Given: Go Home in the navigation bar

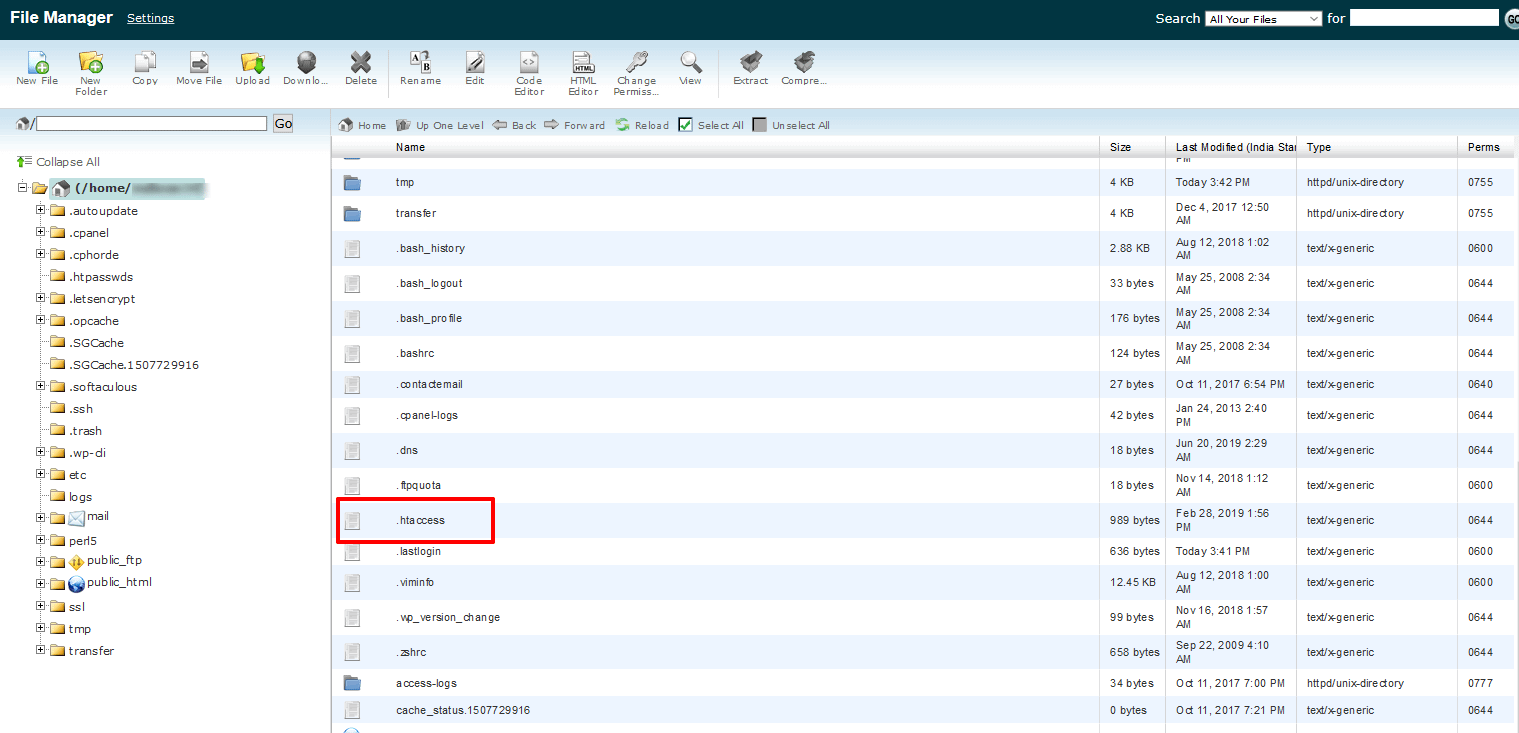Looking at the screenshot, I should [363, 125].
